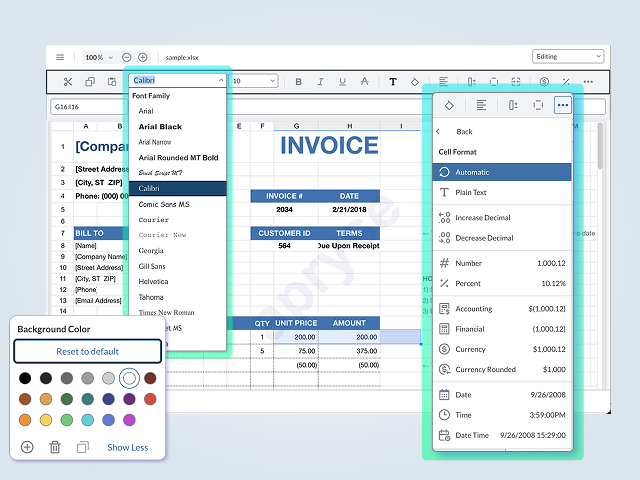Select Arial Rounded MT Bold font
This screenshot has width=640, height=480.
click(178, 158)
